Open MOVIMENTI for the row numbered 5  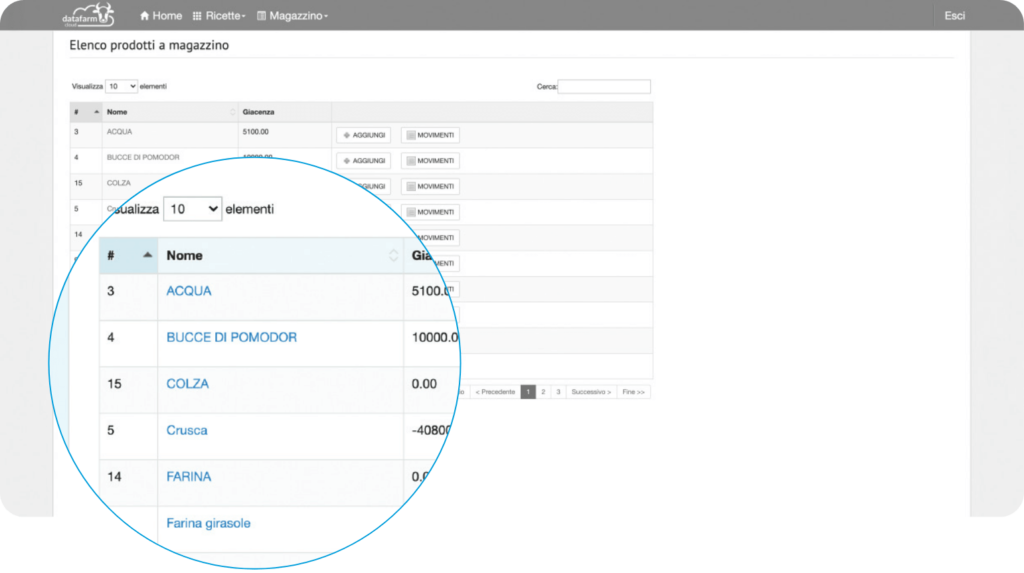pyautogui.click(x=430, y=212)
